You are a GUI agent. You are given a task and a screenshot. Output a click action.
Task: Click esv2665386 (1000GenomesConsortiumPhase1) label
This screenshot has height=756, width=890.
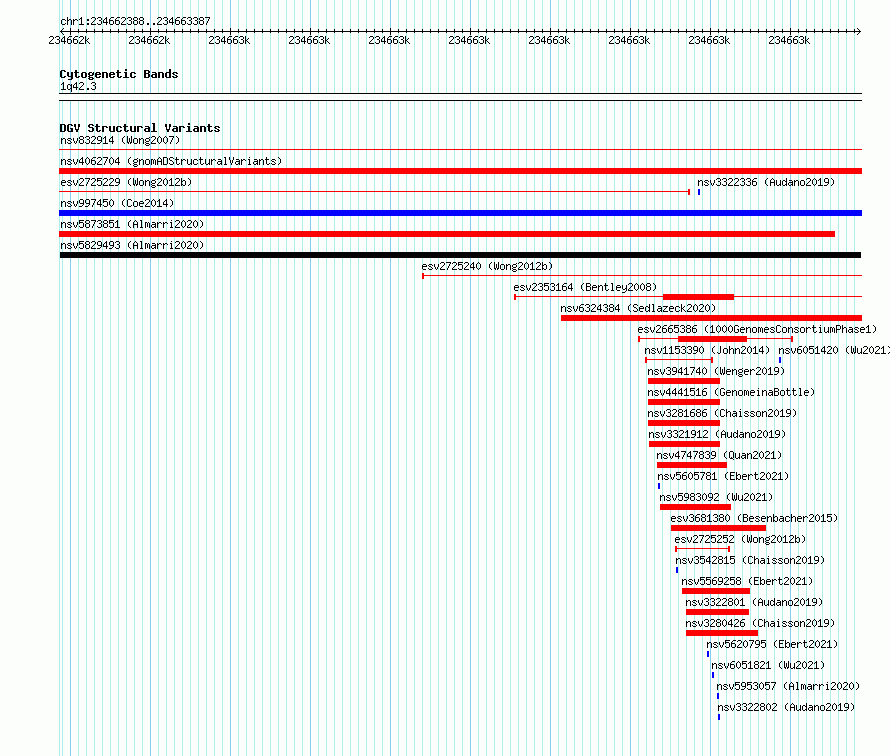(x=757, y=329)
